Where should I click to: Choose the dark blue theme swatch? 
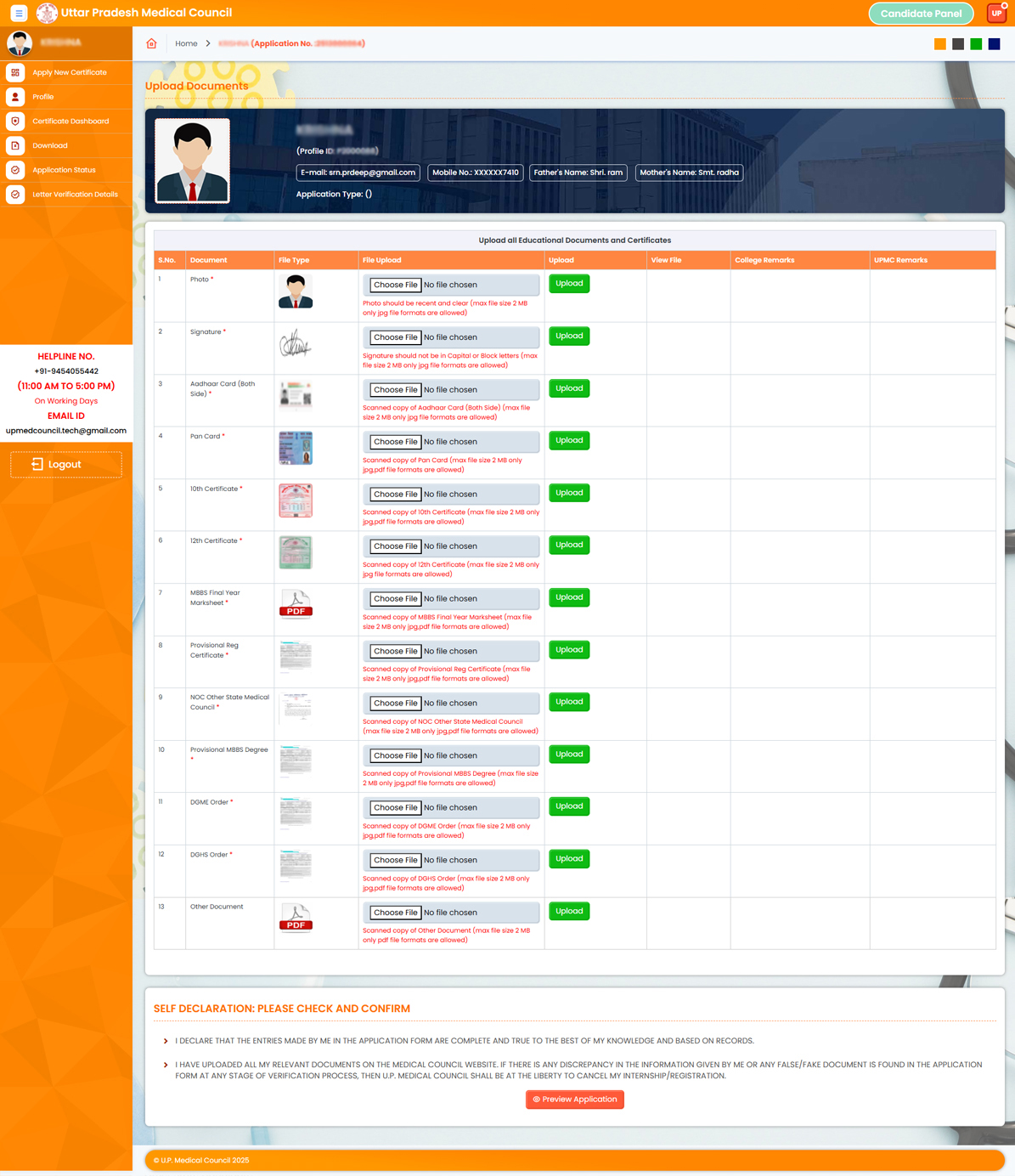[994, 44]
